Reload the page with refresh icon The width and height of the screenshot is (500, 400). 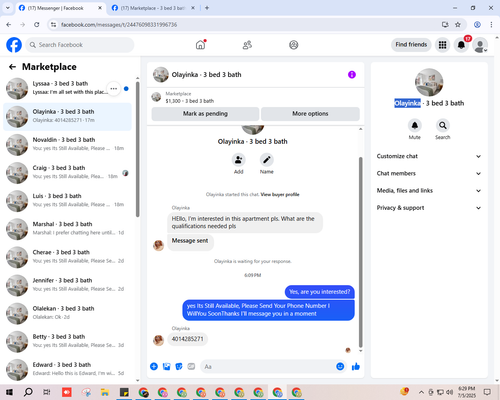(37, 25)
